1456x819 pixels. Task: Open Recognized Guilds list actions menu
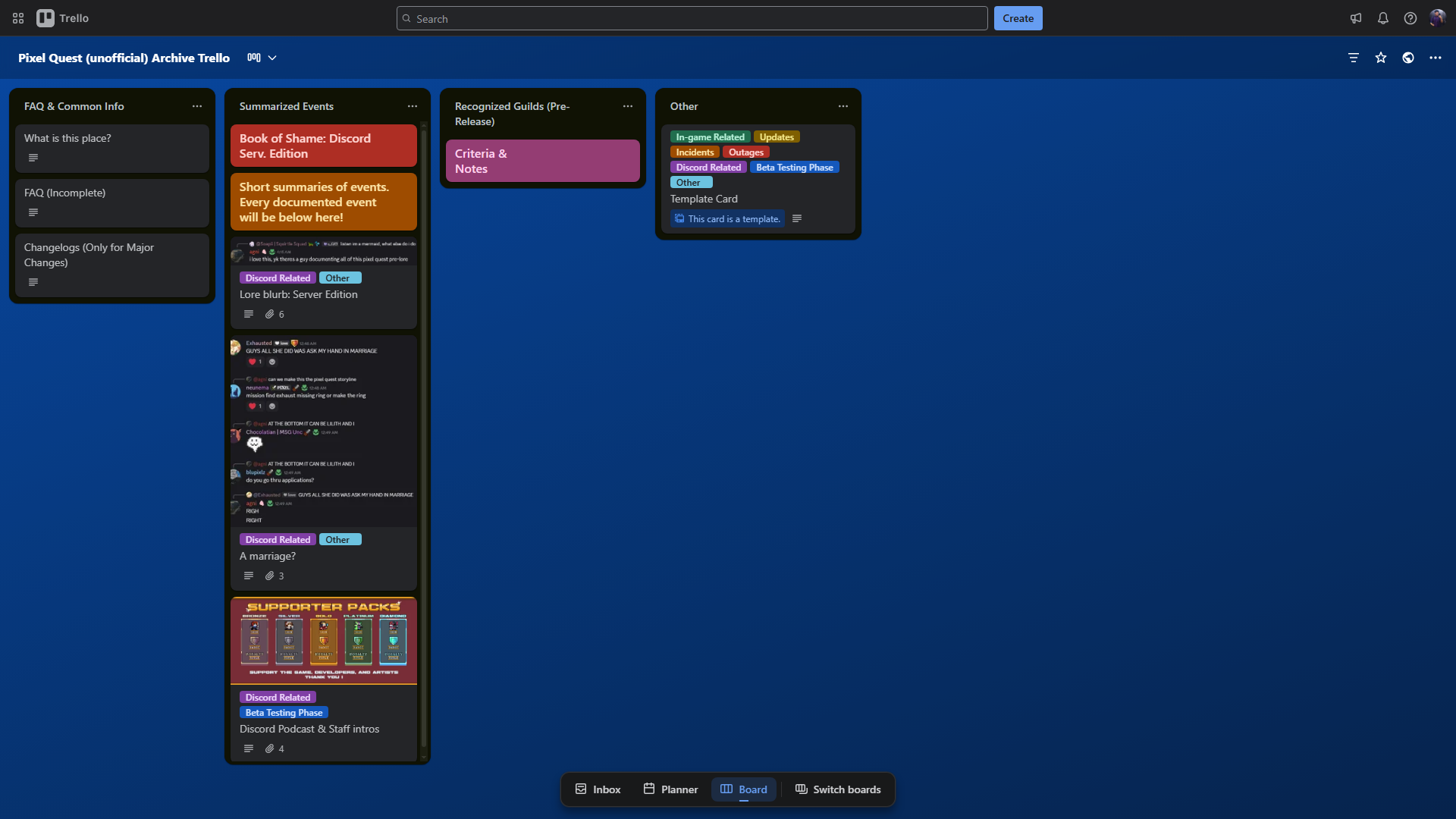pyautogui.click(x=627, y=106)
